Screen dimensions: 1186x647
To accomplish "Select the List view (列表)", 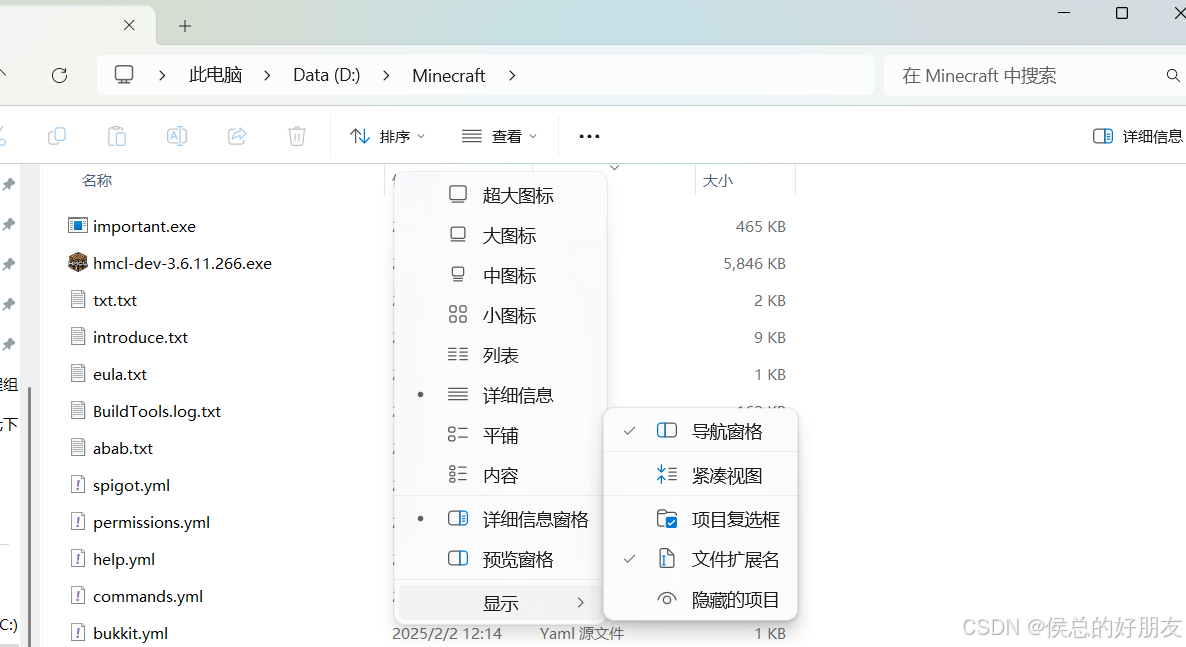I will coord(500,355).
